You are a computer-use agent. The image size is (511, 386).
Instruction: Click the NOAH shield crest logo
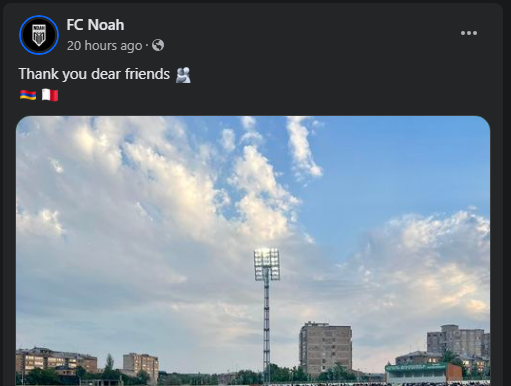point(39,35)
